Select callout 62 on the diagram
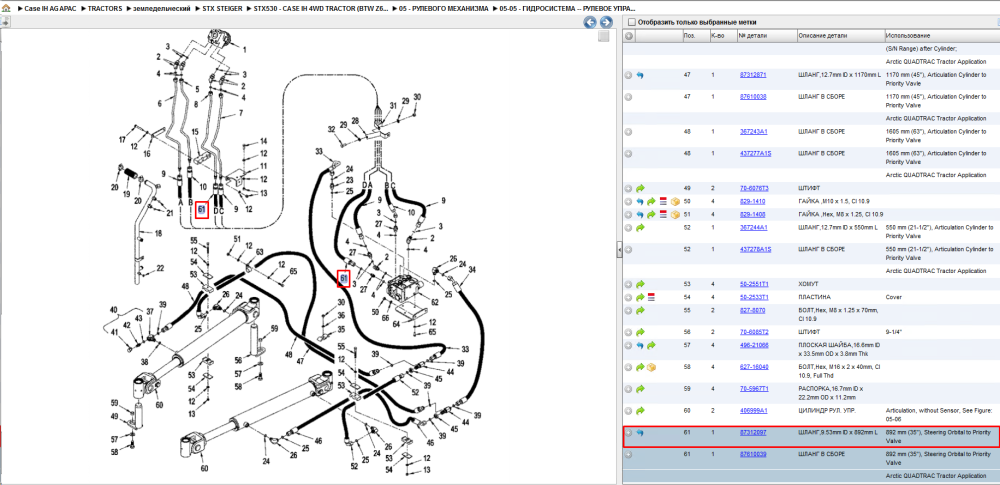The height and width of the screenshot is (485, 1000). pyautogui.click(x=435, y=302)
